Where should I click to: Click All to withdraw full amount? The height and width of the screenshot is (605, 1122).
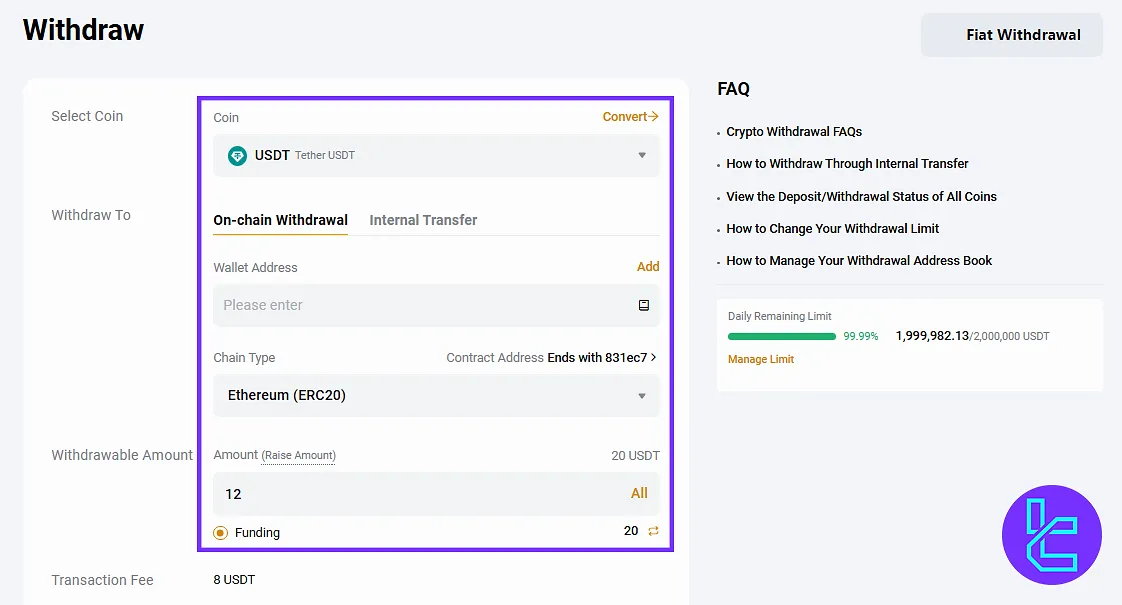(x=639, y=493)
